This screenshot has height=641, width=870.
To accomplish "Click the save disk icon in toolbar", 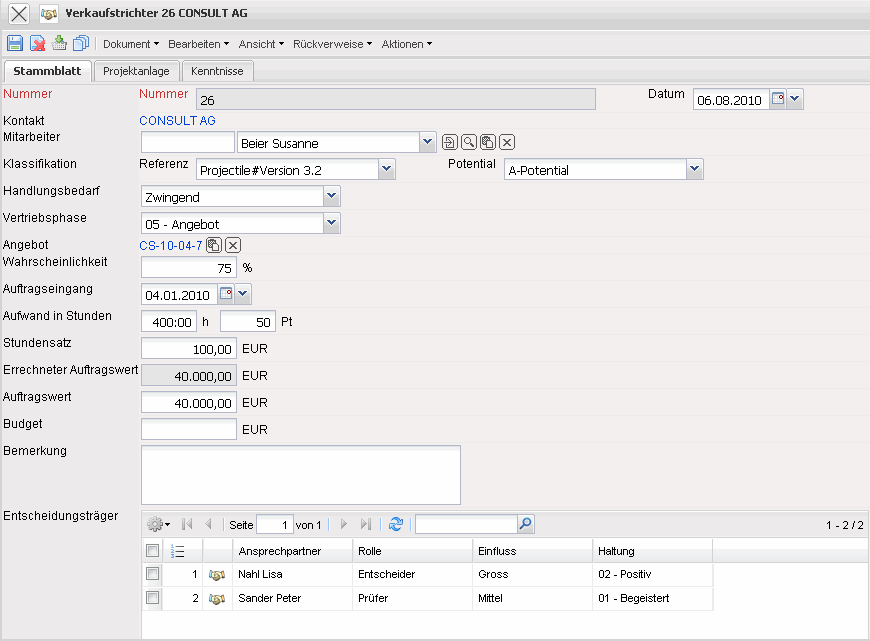I will pos(15,43).
